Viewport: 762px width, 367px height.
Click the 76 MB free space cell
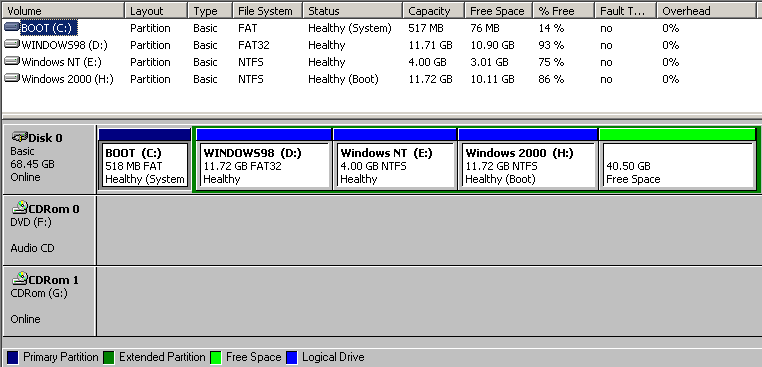(485, 28)
